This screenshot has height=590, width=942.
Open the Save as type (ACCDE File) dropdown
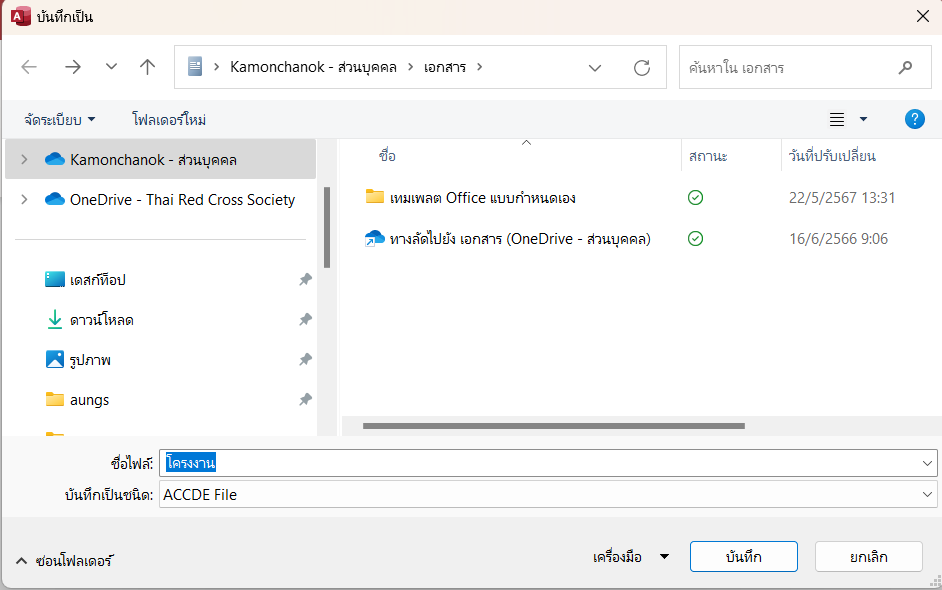(x=928, y=495)
